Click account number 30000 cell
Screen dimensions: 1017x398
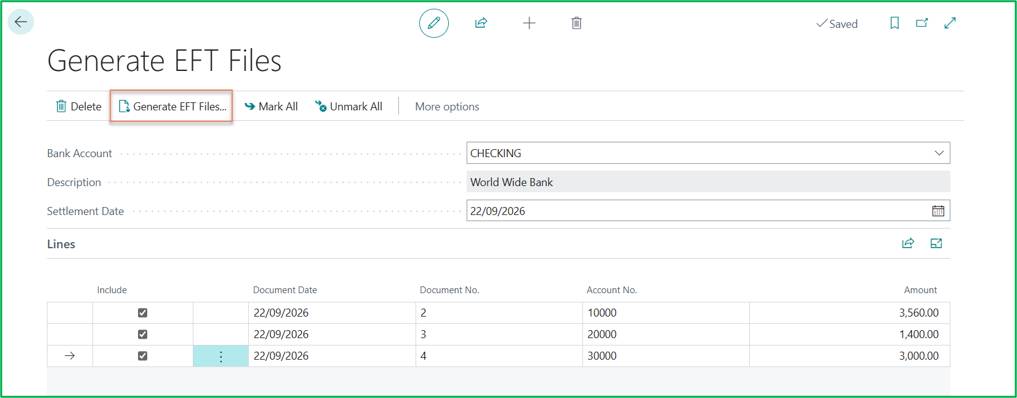click(666, 356)
